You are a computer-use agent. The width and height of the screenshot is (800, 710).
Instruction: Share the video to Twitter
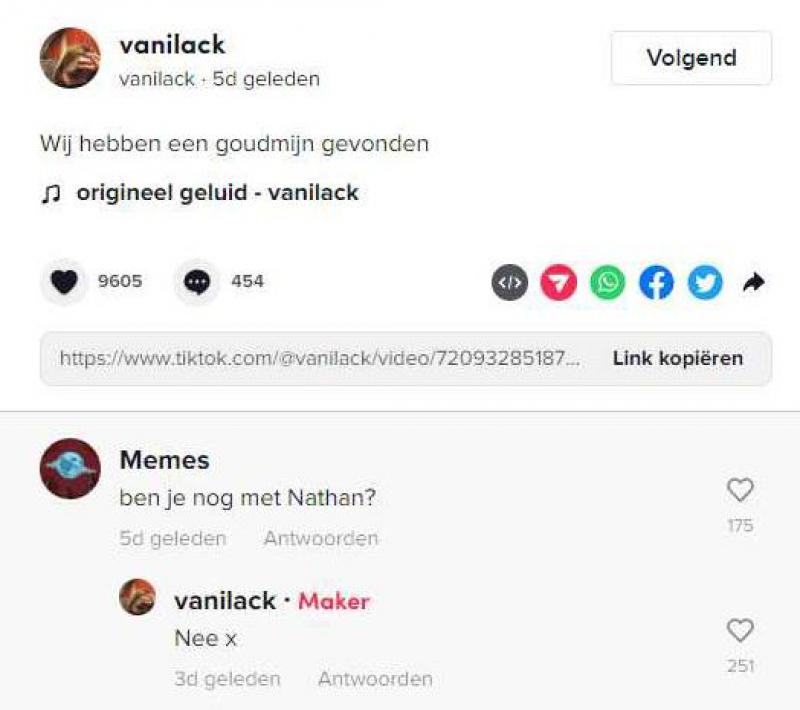(705, 283)
